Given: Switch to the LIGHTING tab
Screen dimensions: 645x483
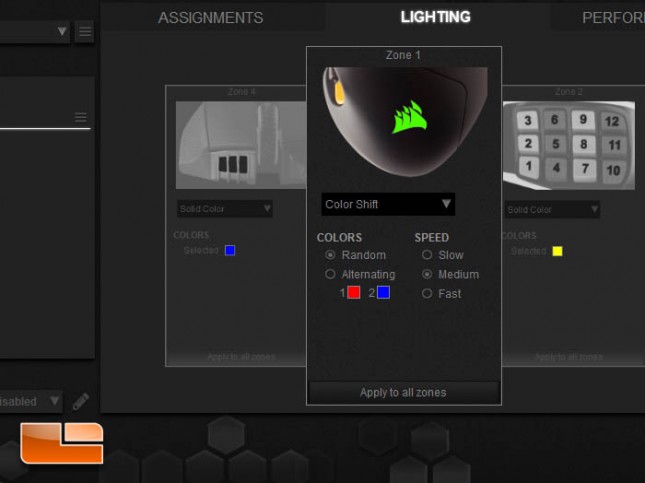Looking at the screenshot, I should click(435, 17).
